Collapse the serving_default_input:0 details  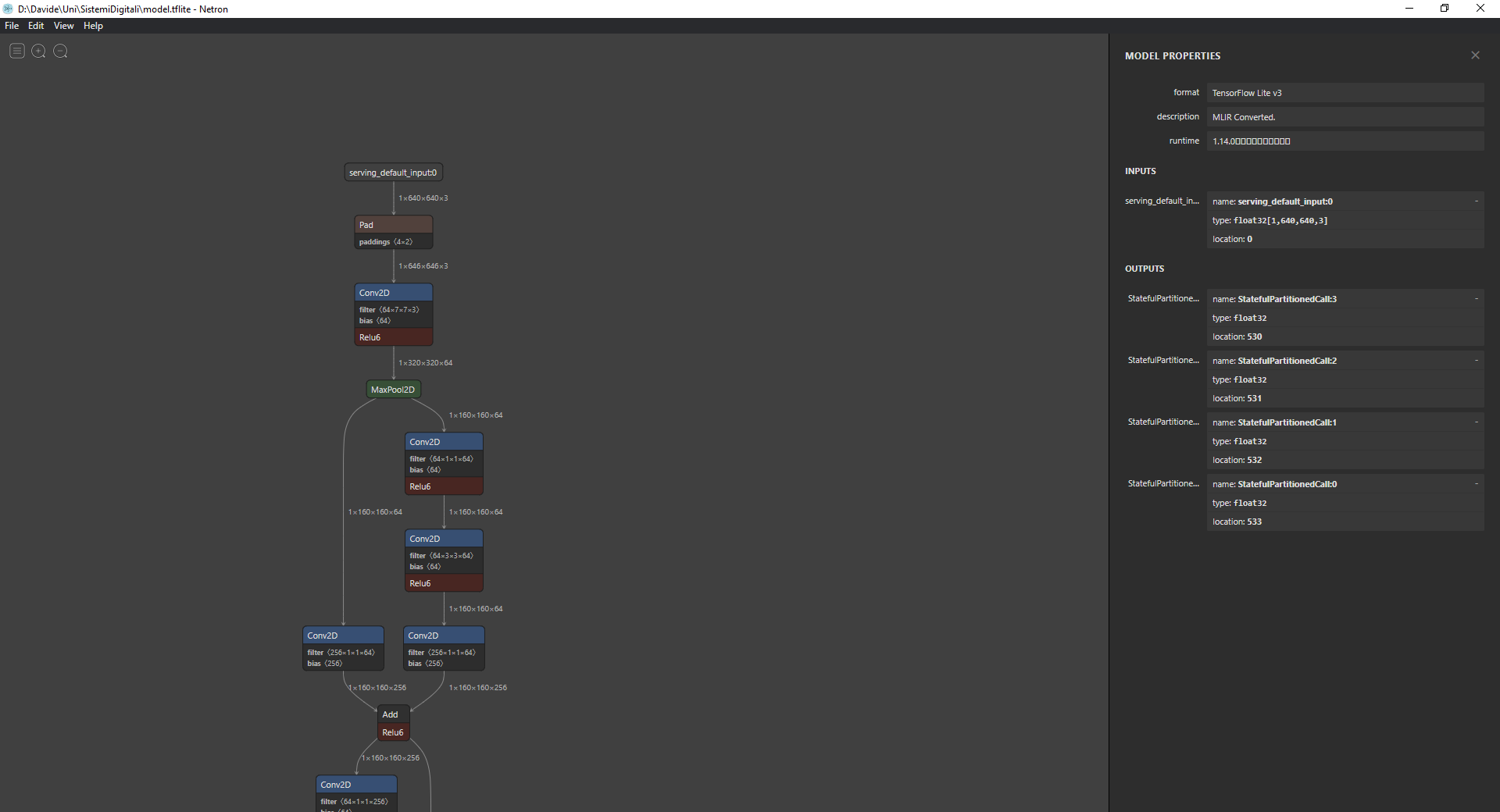(1476, 201)
